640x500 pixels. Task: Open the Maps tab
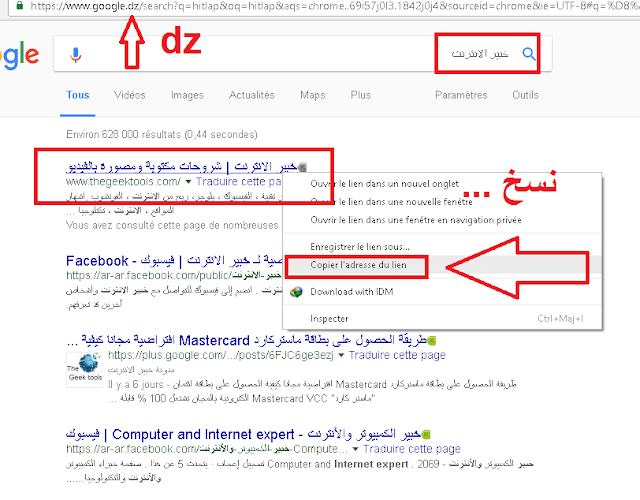(313, 95)
